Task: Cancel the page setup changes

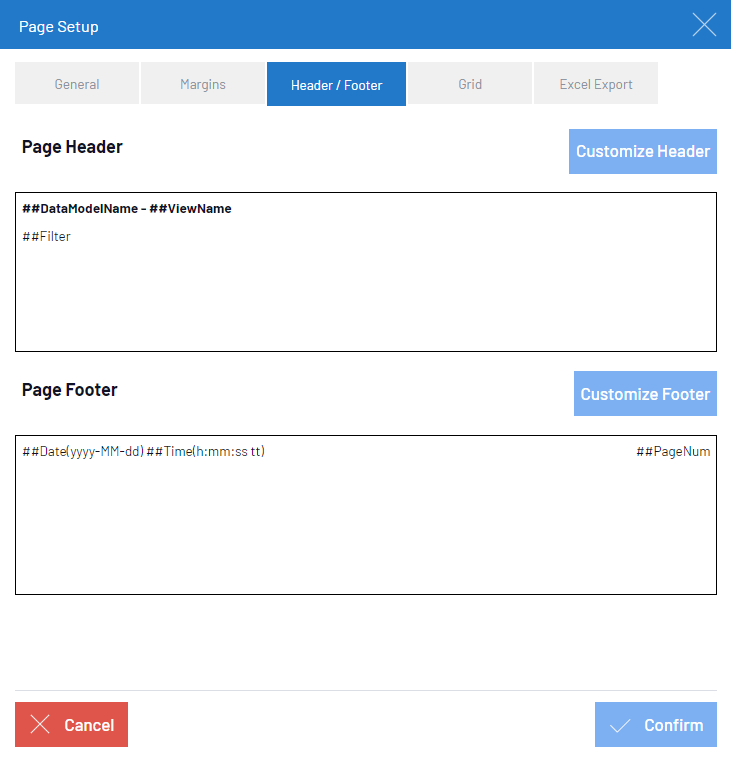Action: tap(71, 724)
